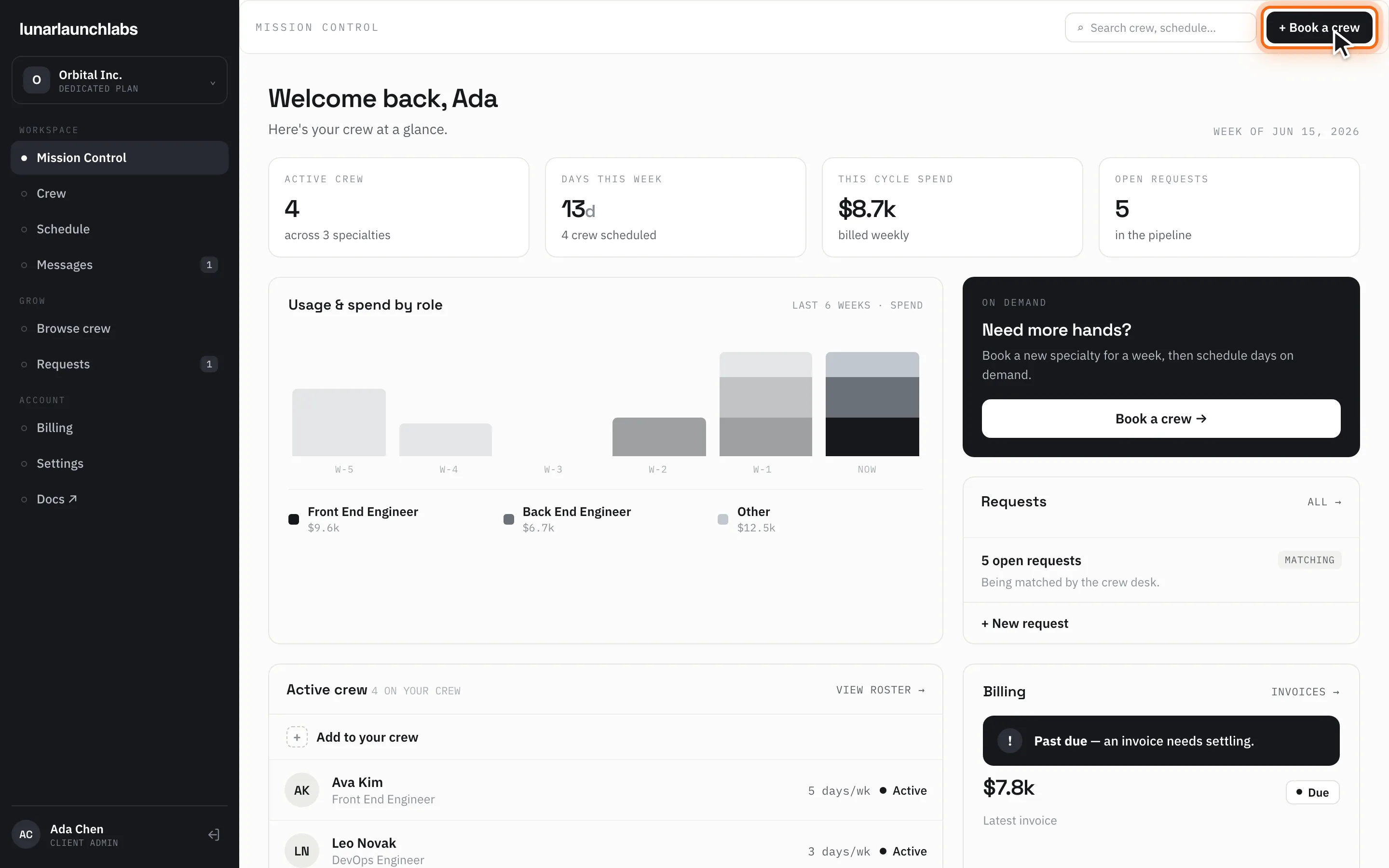Click the W-2 bar in the chart
The image size is (1389, 868).
(659, 437)
